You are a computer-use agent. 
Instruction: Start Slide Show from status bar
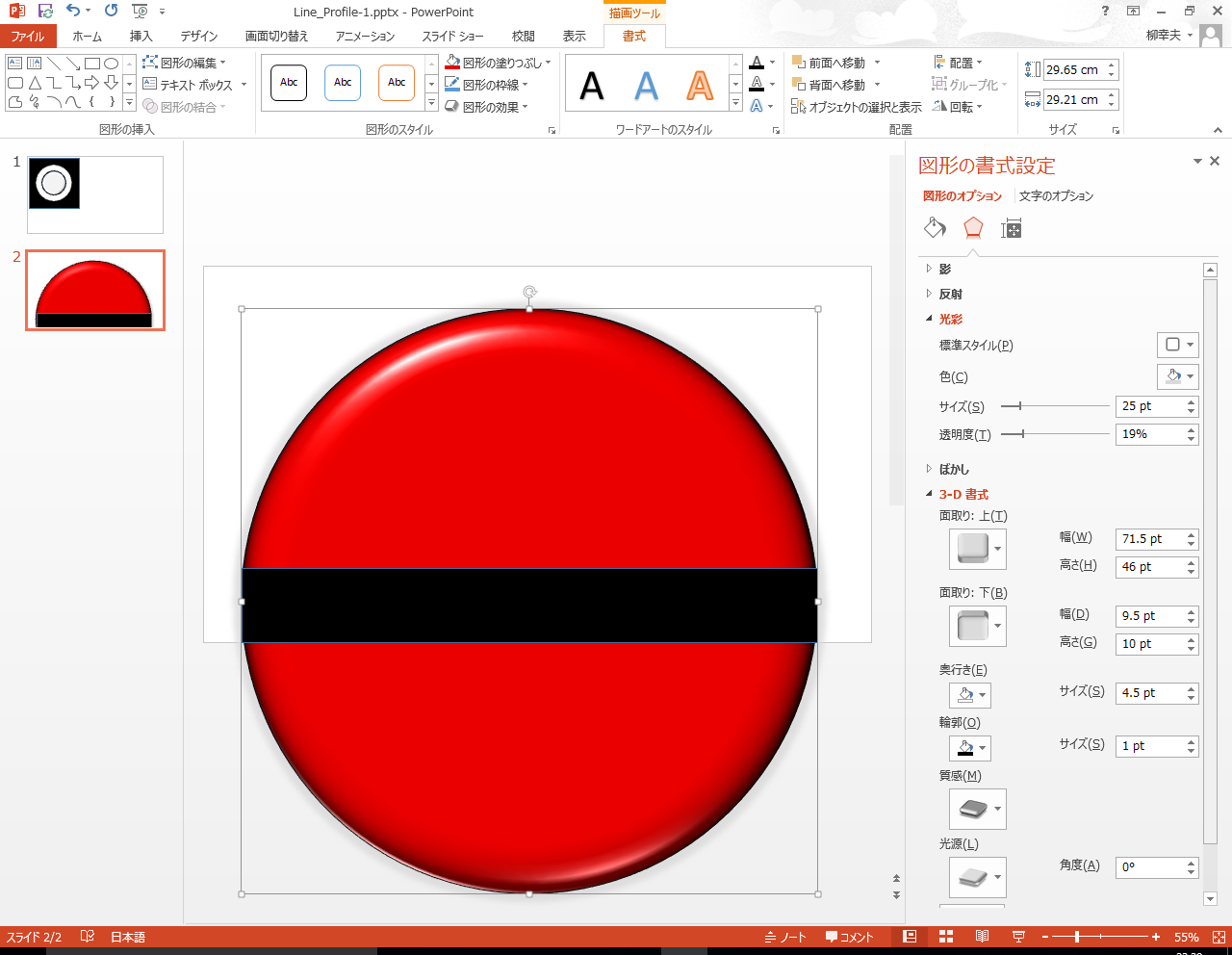1018,937
